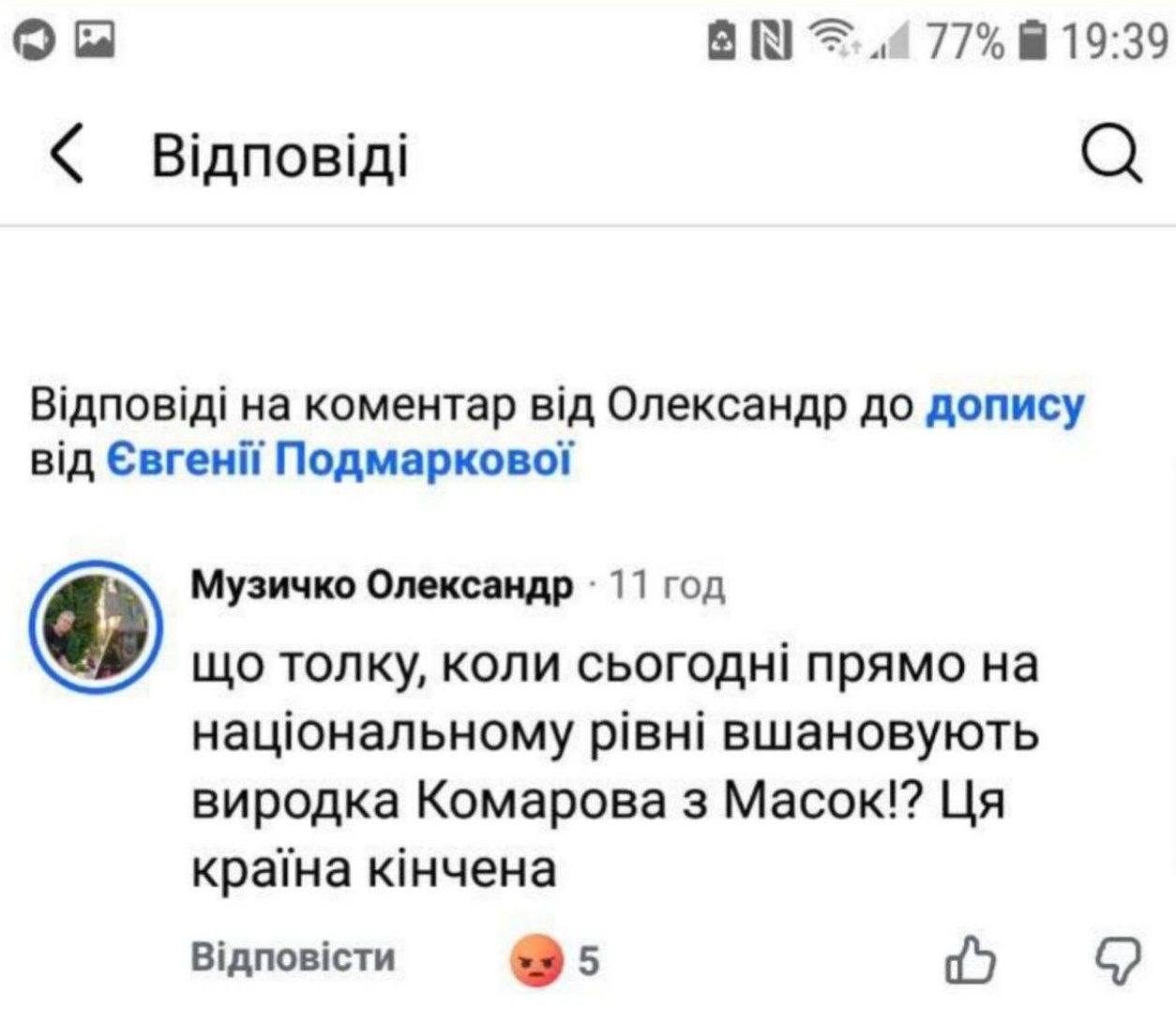This screenshot has width=1176, height=1023.
Task: Tap the megaphone notification icon in status bar
Action: click(x=38, y=39)
